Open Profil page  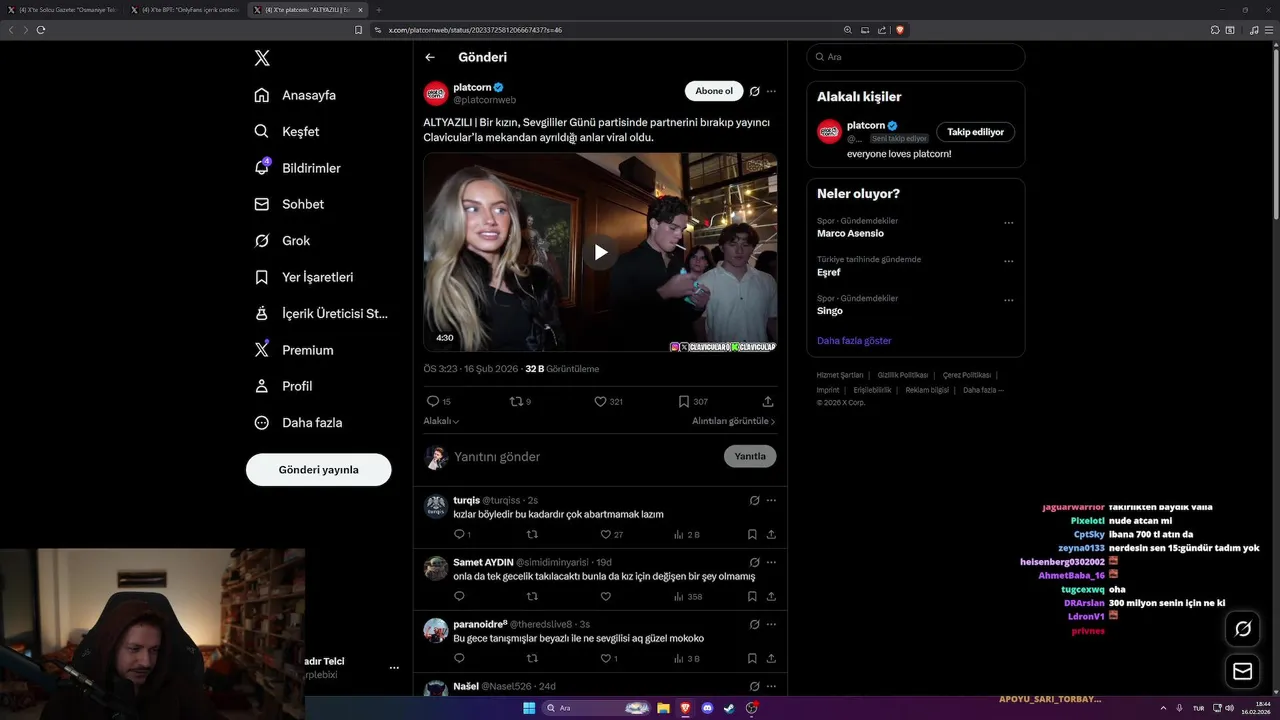283,386
